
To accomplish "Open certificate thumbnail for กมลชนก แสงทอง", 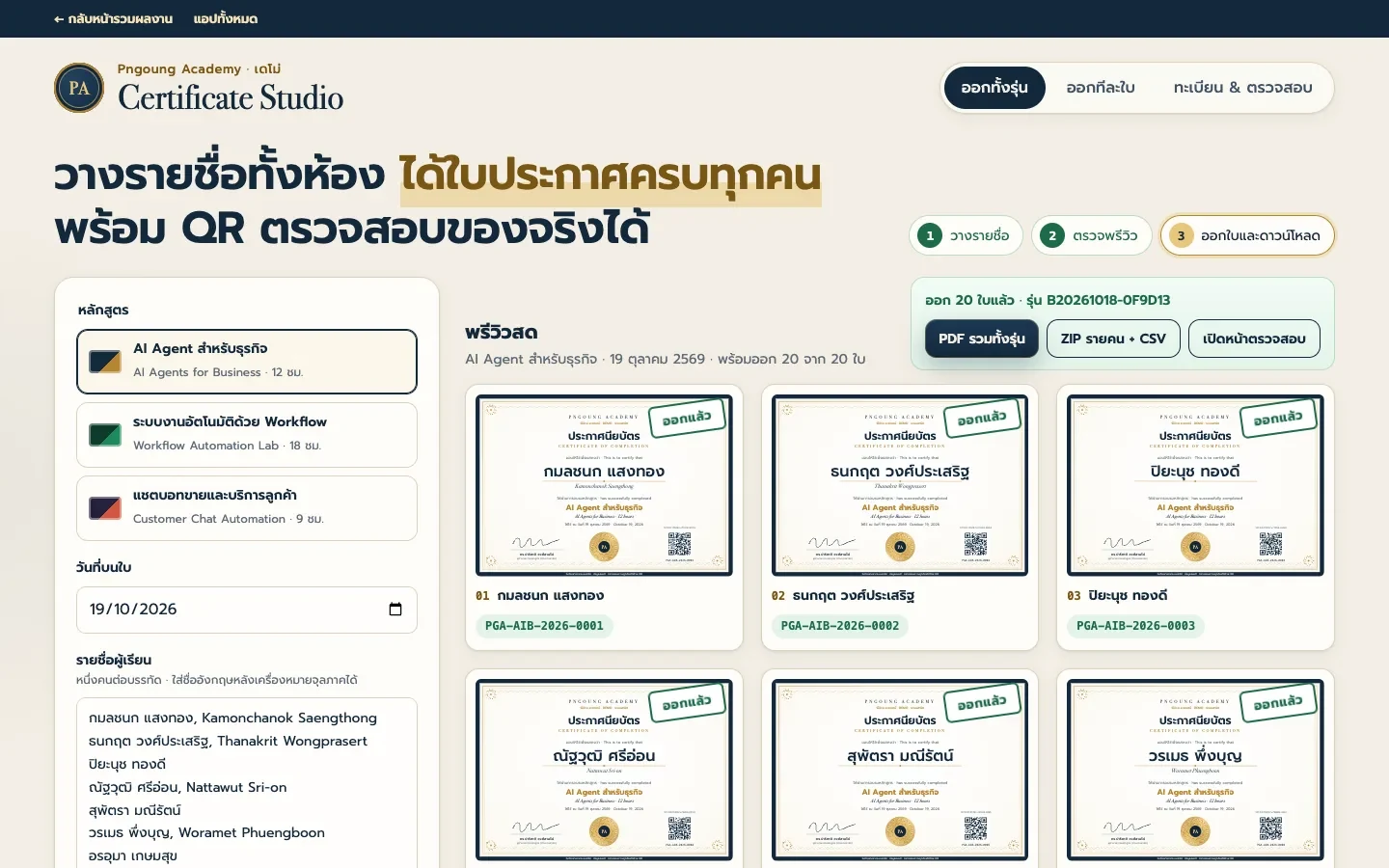I will (604, 485).
